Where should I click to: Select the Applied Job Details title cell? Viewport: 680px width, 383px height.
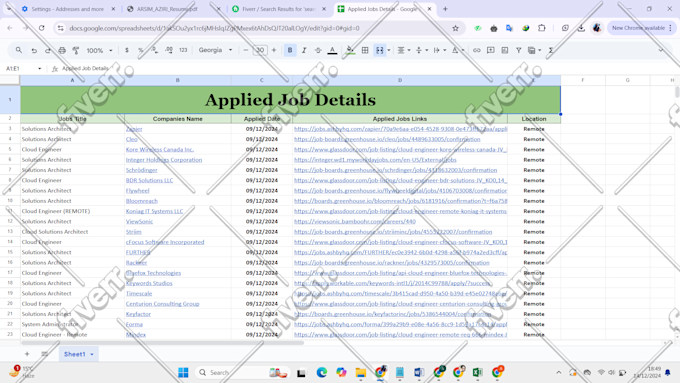[x=290, y=100]
